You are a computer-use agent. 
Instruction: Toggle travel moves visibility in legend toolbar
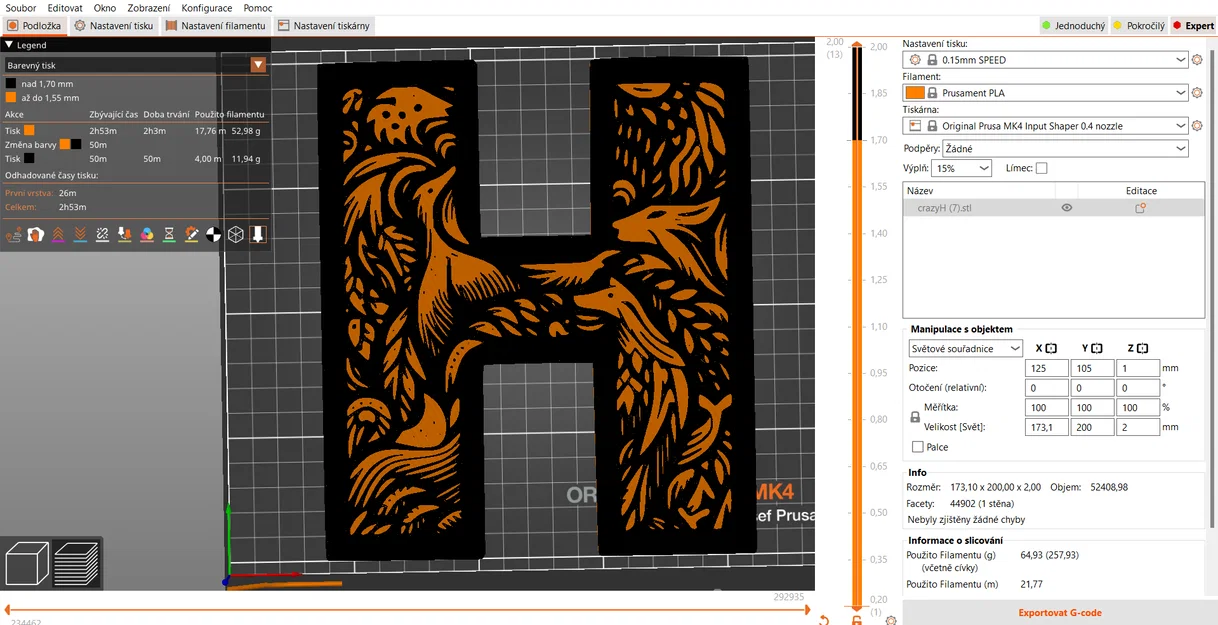[x=14, y=234]
